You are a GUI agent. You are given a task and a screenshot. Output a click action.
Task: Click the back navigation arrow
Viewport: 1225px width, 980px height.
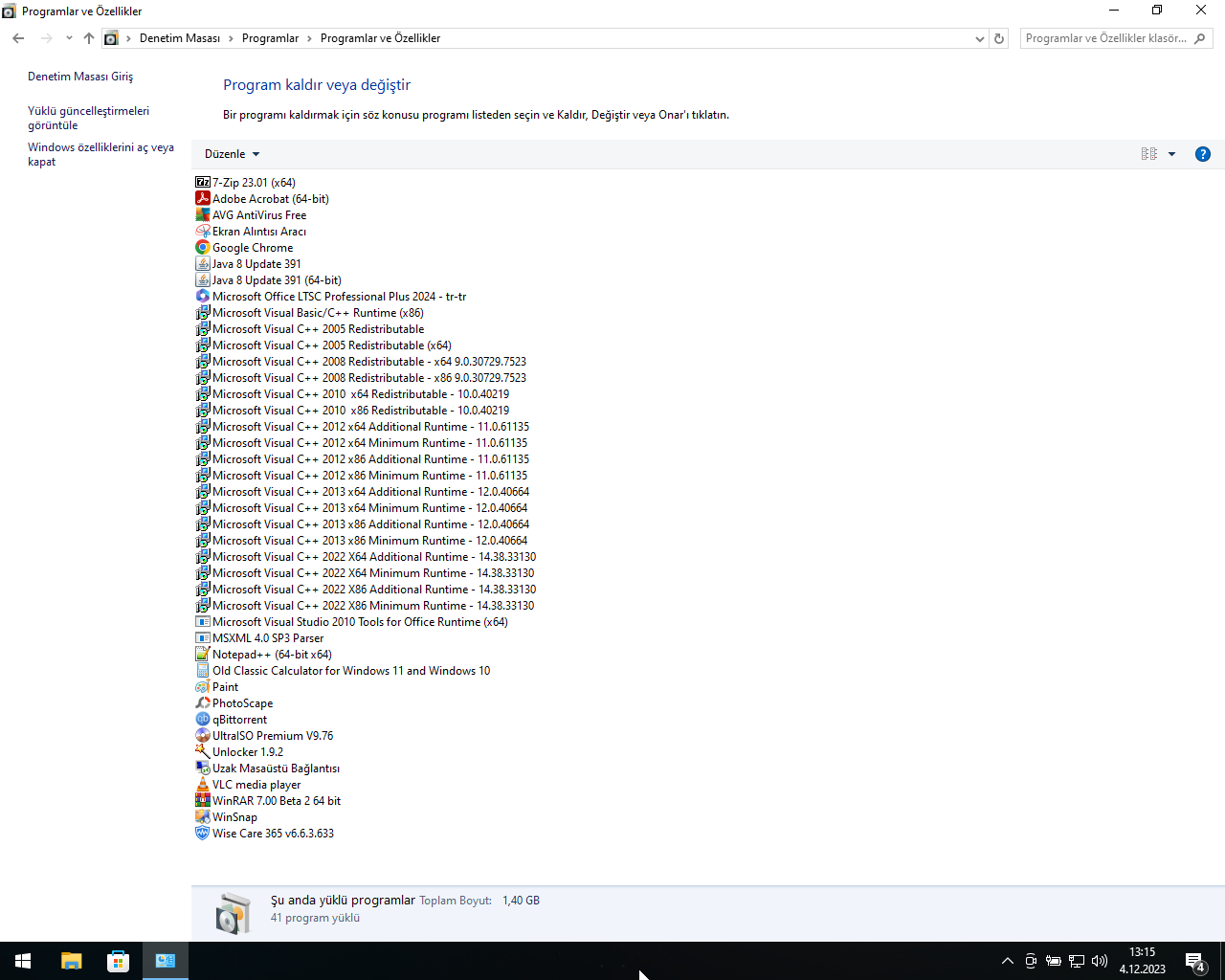tap(18, 38)
